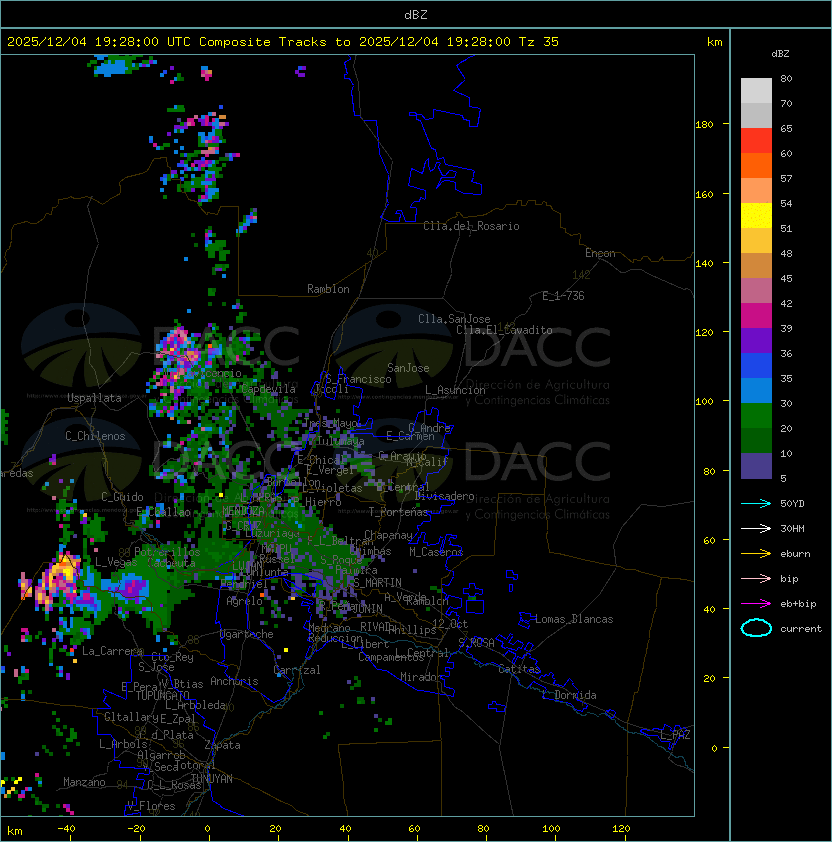Click the 'TUNUYAN' place label

(212, 779)
